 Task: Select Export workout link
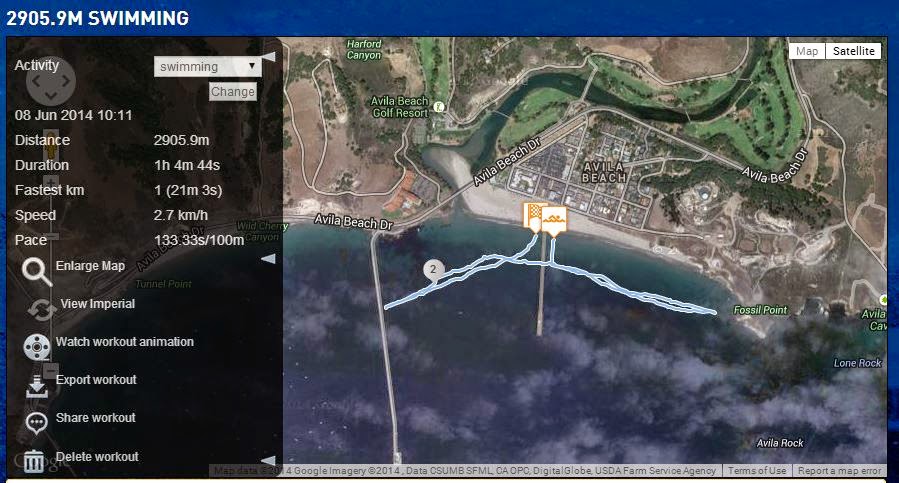coord(96,380)
